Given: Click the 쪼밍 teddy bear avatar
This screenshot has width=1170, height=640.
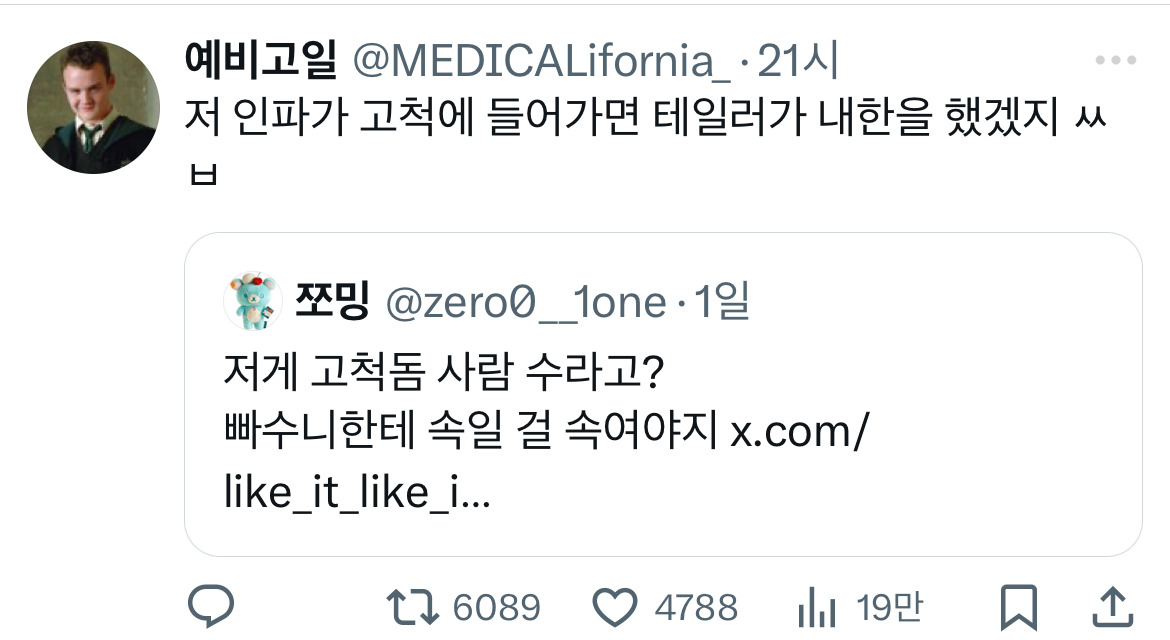Looking at the screenshot, I should (x=251, y=300).
